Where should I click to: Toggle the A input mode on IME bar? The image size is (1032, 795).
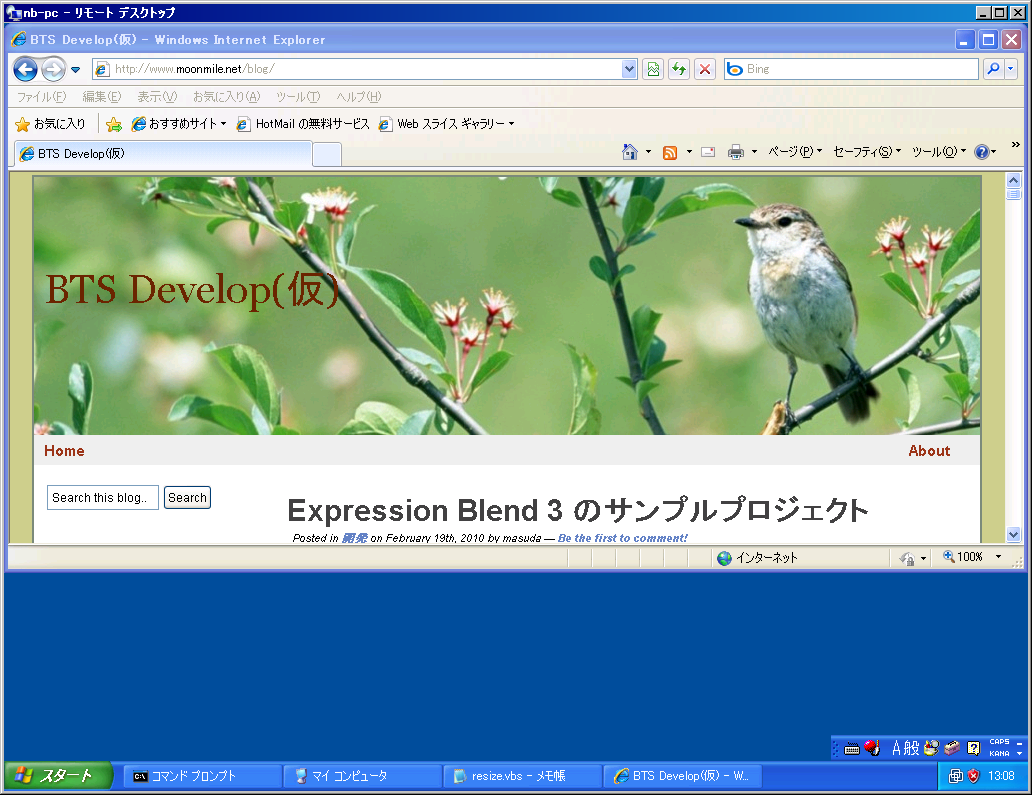tap(897, 747)
